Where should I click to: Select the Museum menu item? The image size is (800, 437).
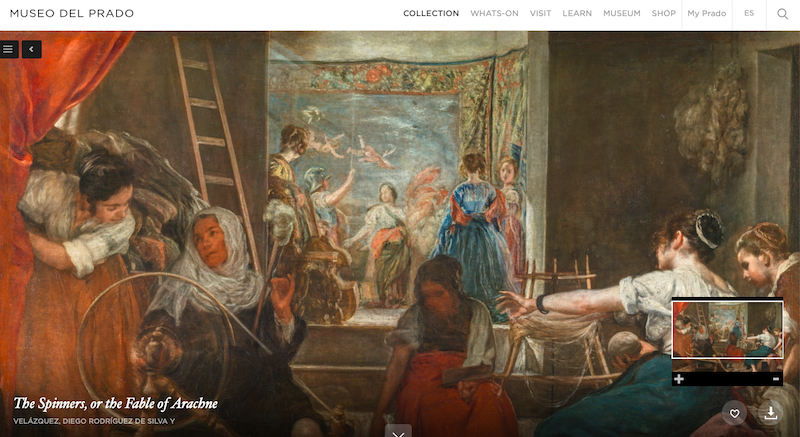(x=621, y=13)
